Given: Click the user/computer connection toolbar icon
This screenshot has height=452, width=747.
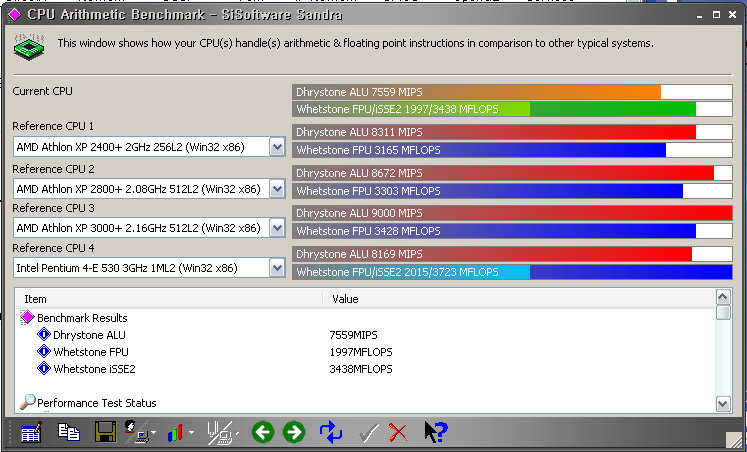Looking at the screenshot, I should (x=137, y=432).
